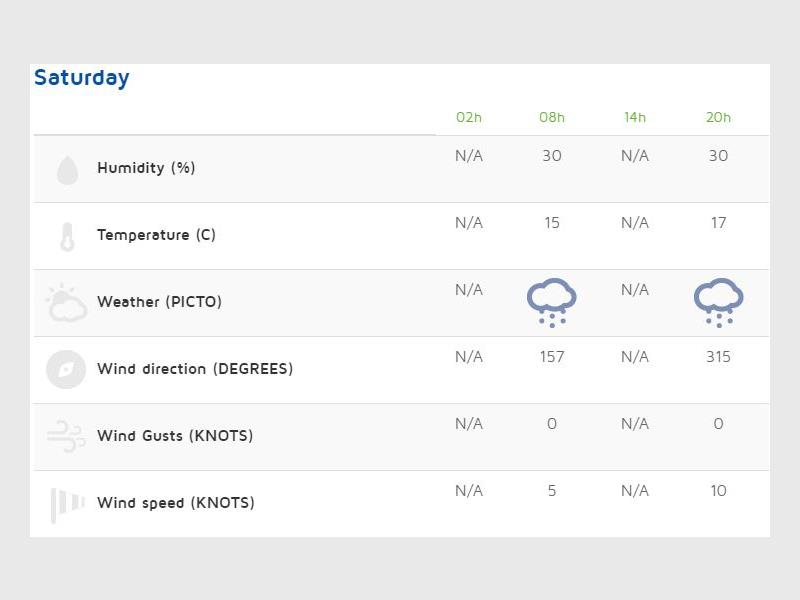
Task: Click the Saturday heading
Action: click(82, 78)
